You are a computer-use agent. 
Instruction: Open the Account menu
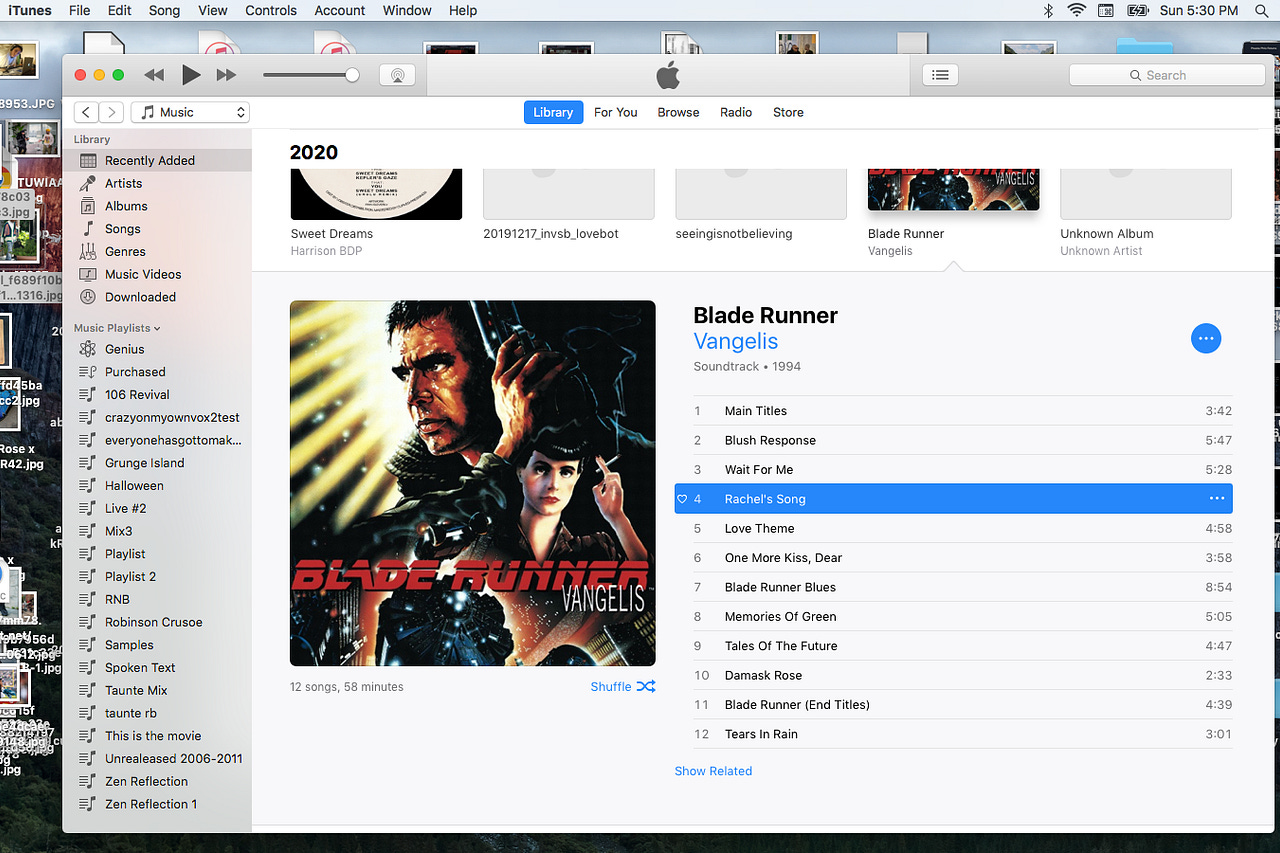click(x=340, y=11)
